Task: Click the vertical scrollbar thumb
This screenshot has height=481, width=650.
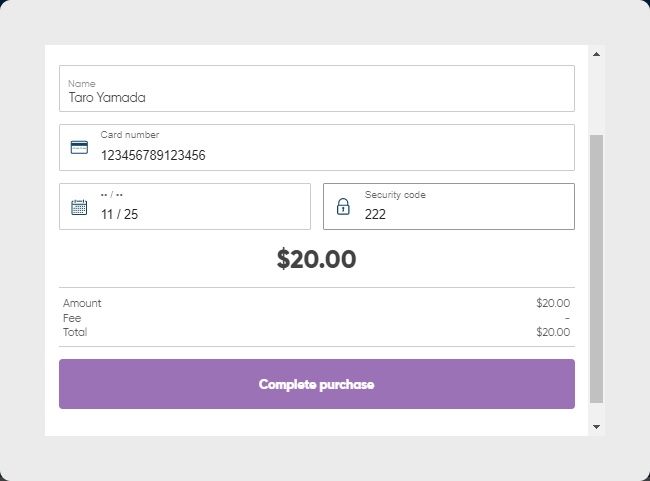Action: pyautogui.click(x=597, y=270)
